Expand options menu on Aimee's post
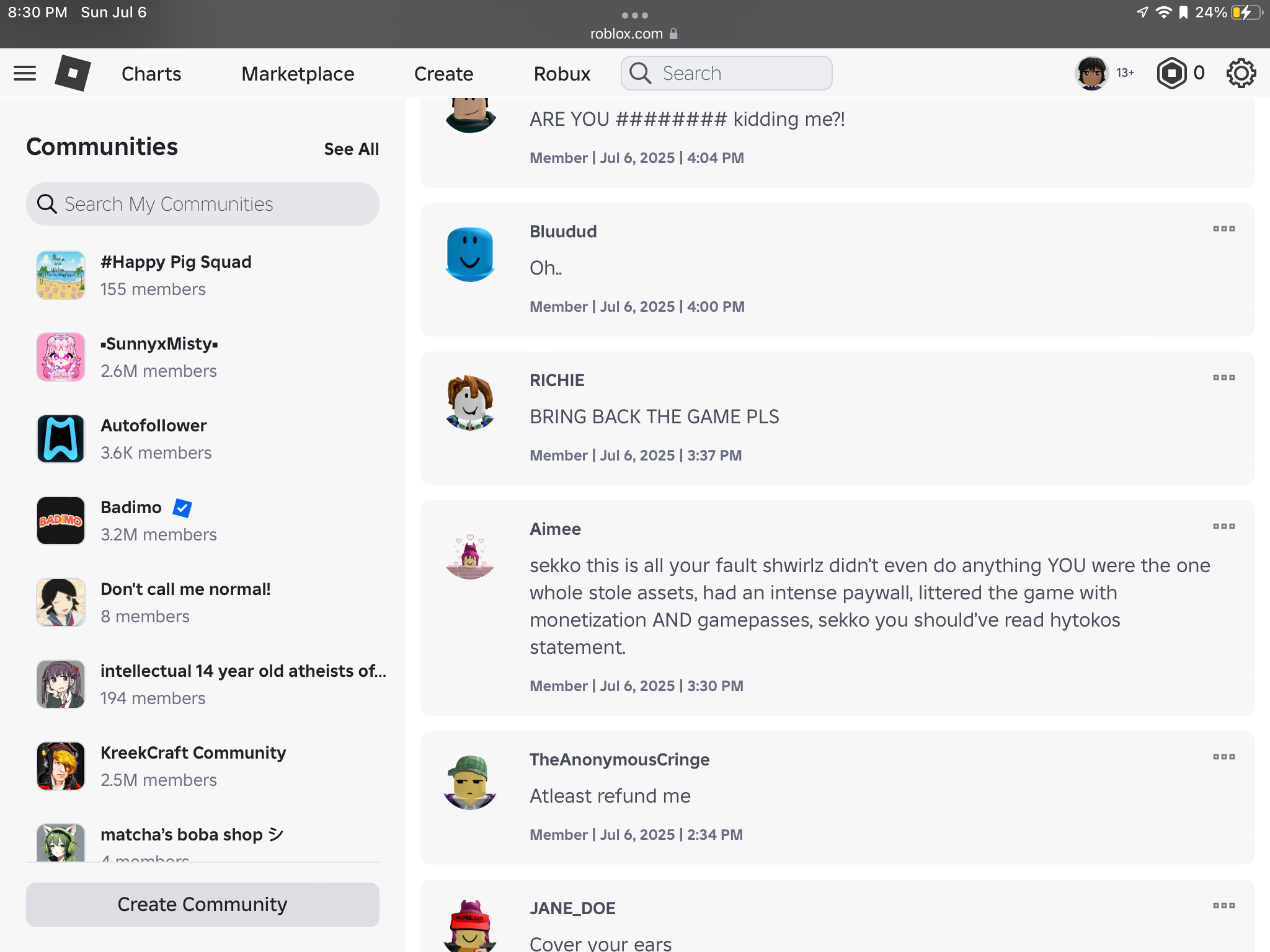Image resolution: width=1270 pixels, height=952 pixels. click(x=1223, y=526)
